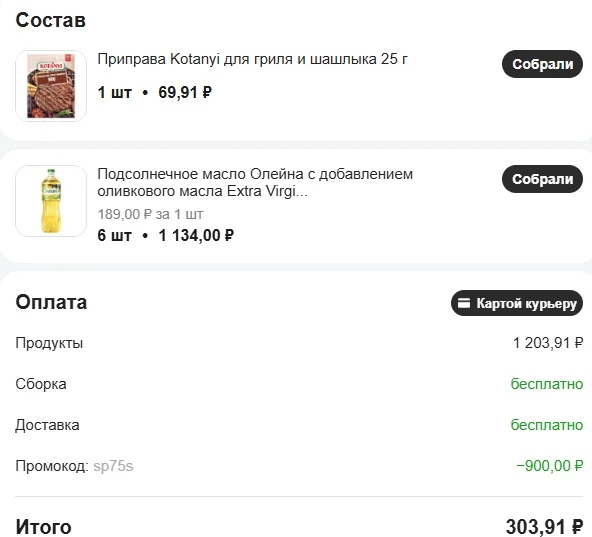592x537 pixels.
Task: Open the Oleina sunflower oil product title
Action: pyautogui.click(x=255, y=183)
